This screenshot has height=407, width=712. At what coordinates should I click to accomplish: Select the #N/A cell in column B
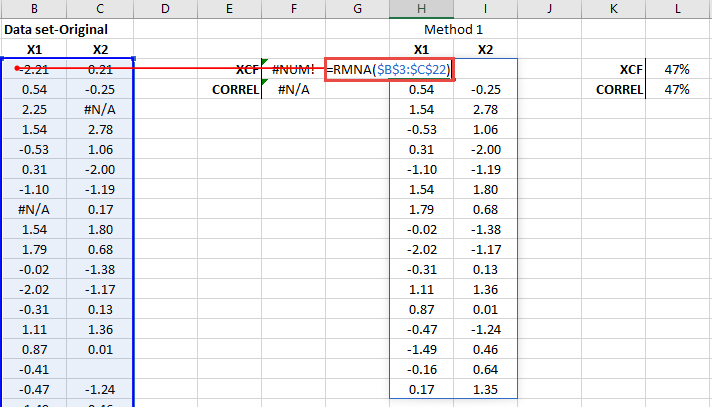[35, 209]
